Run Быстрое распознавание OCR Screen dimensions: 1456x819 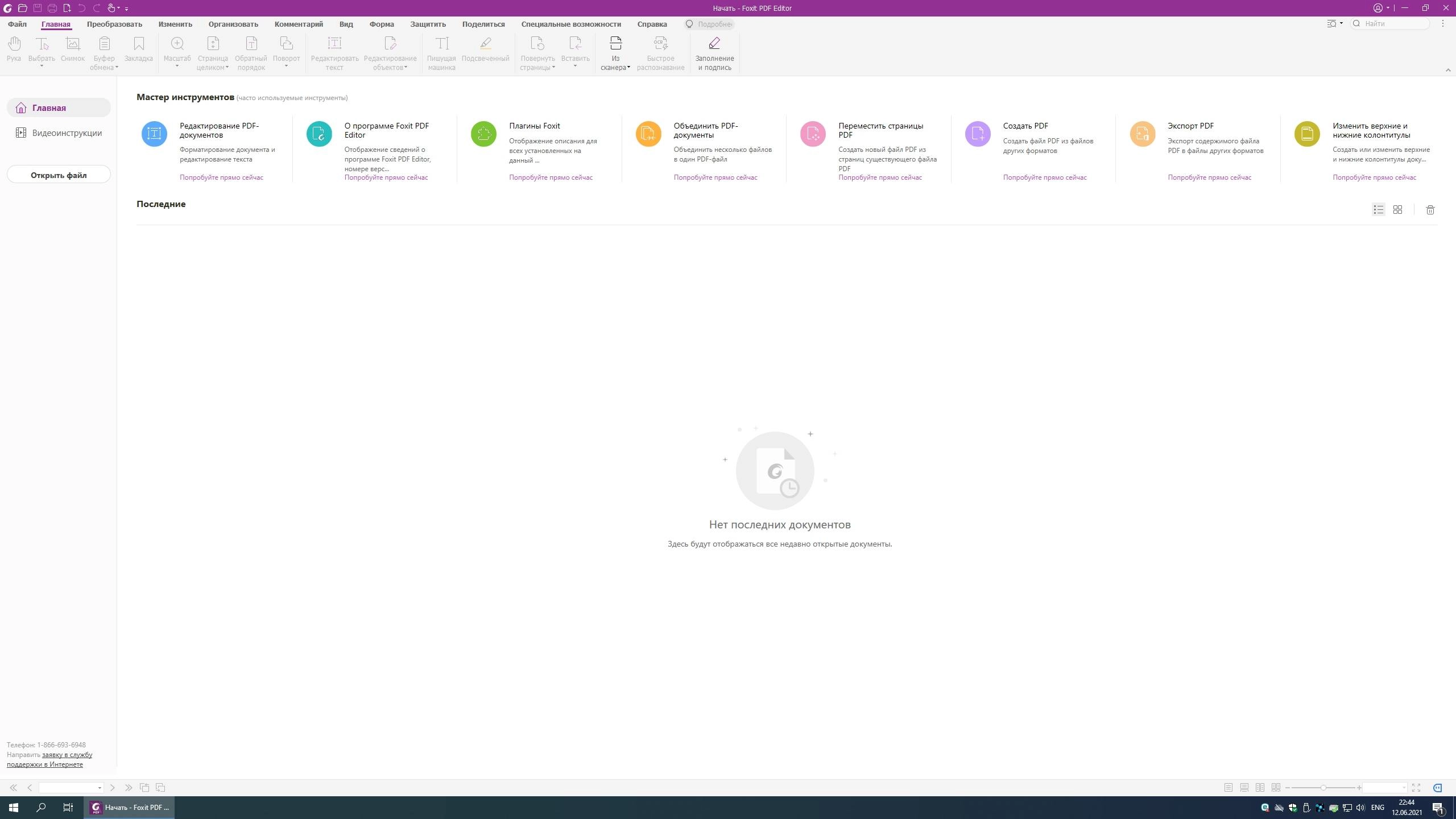click(660, 53)
